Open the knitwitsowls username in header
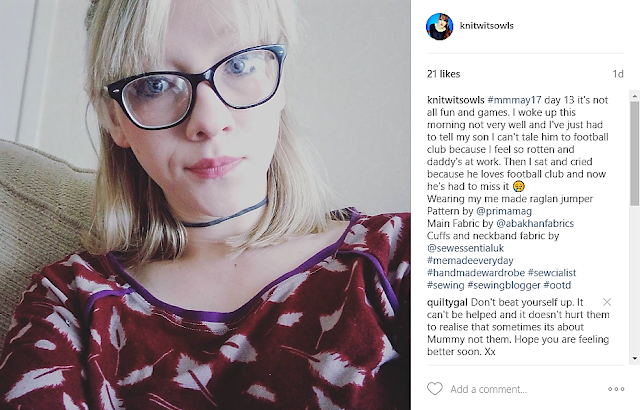This screenshot has height=410, width=640. [487, 25]
